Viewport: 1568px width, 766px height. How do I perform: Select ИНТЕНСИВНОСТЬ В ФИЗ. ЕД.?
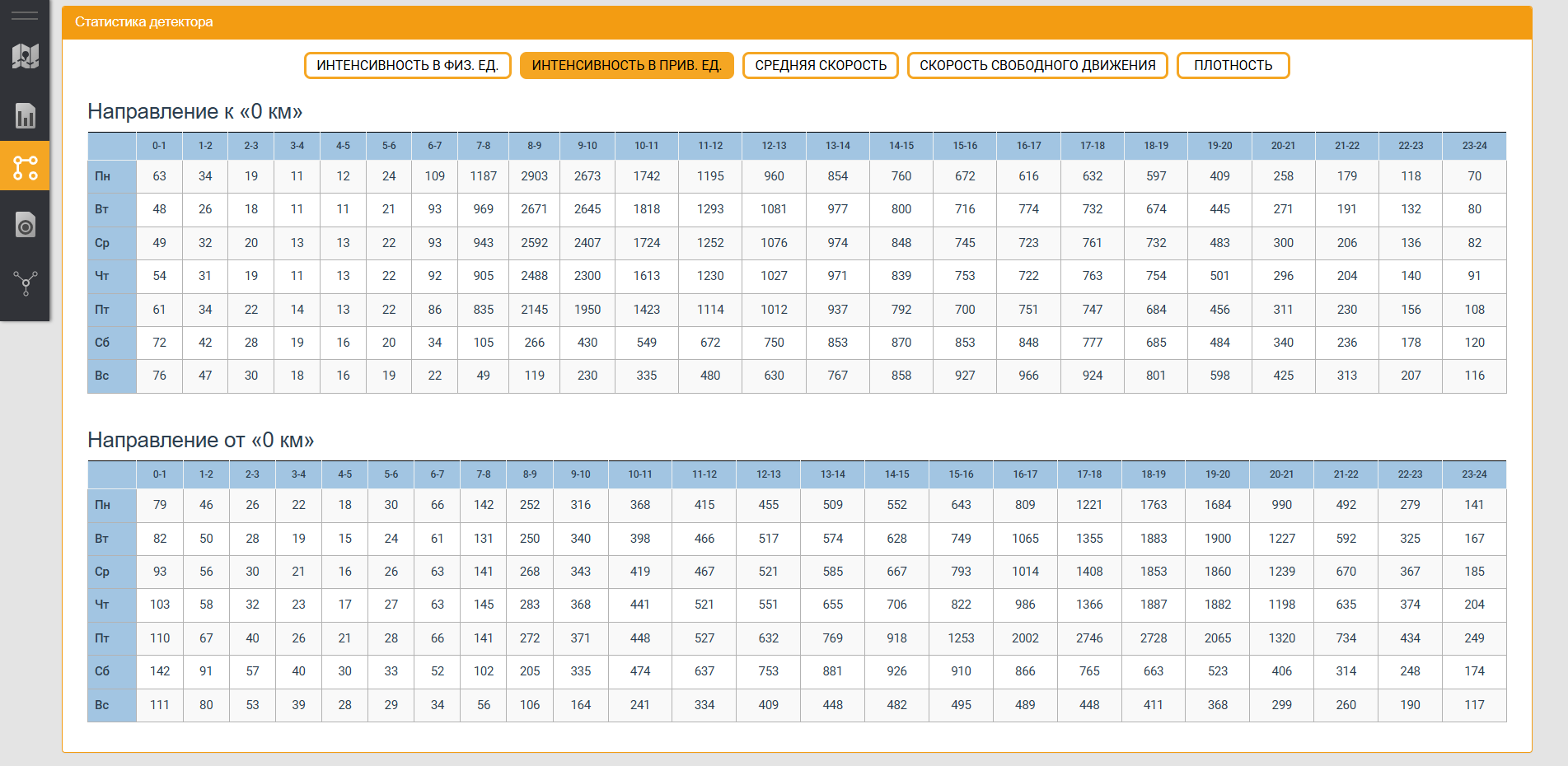click(407, 65)
